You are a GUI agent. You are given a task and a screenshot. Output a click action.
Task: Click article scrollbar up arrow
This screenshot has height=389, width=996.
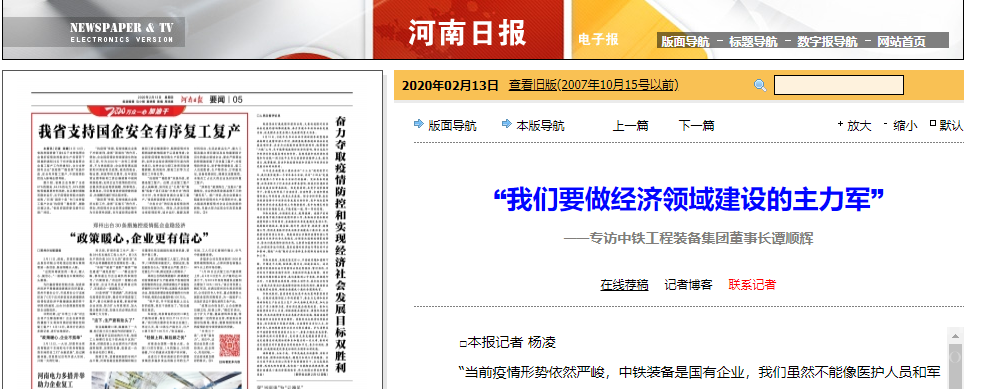pos(955,336)
